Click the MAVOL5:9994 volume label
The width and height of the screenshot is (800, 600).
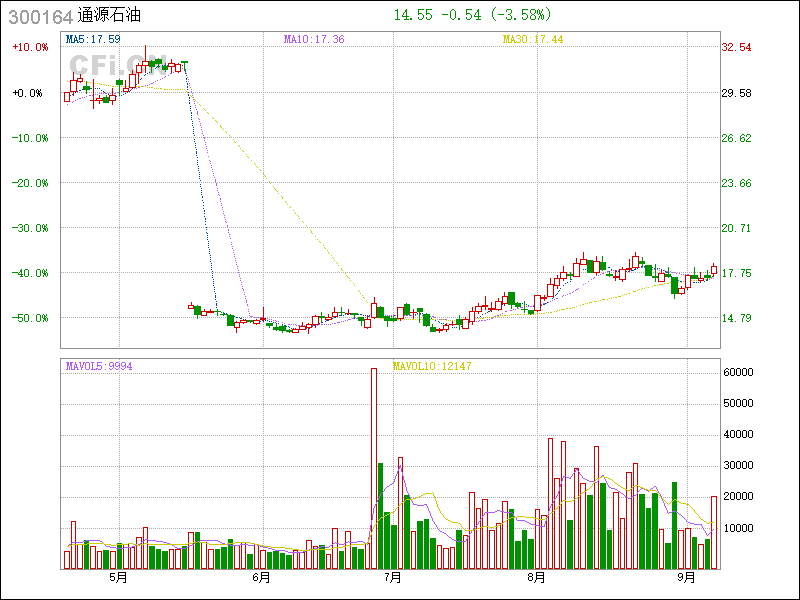click(99, 366)
